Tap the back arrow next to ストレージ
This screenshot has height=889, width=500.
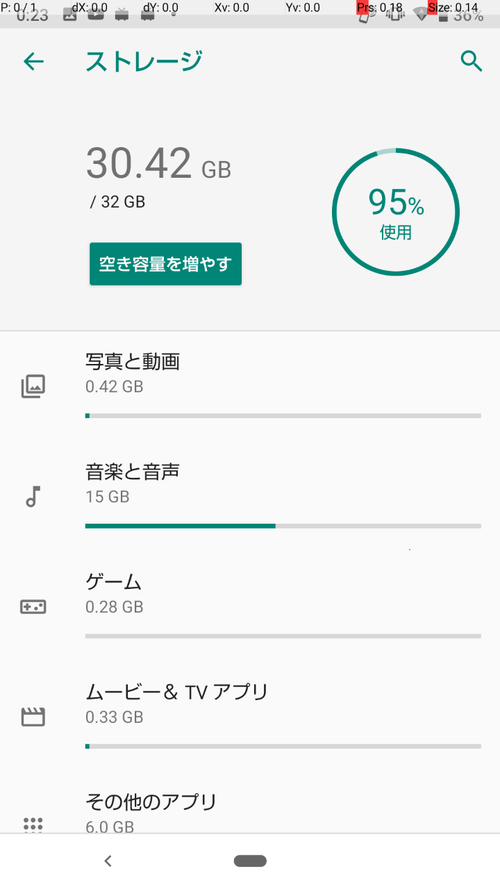[x=33, y=61]
